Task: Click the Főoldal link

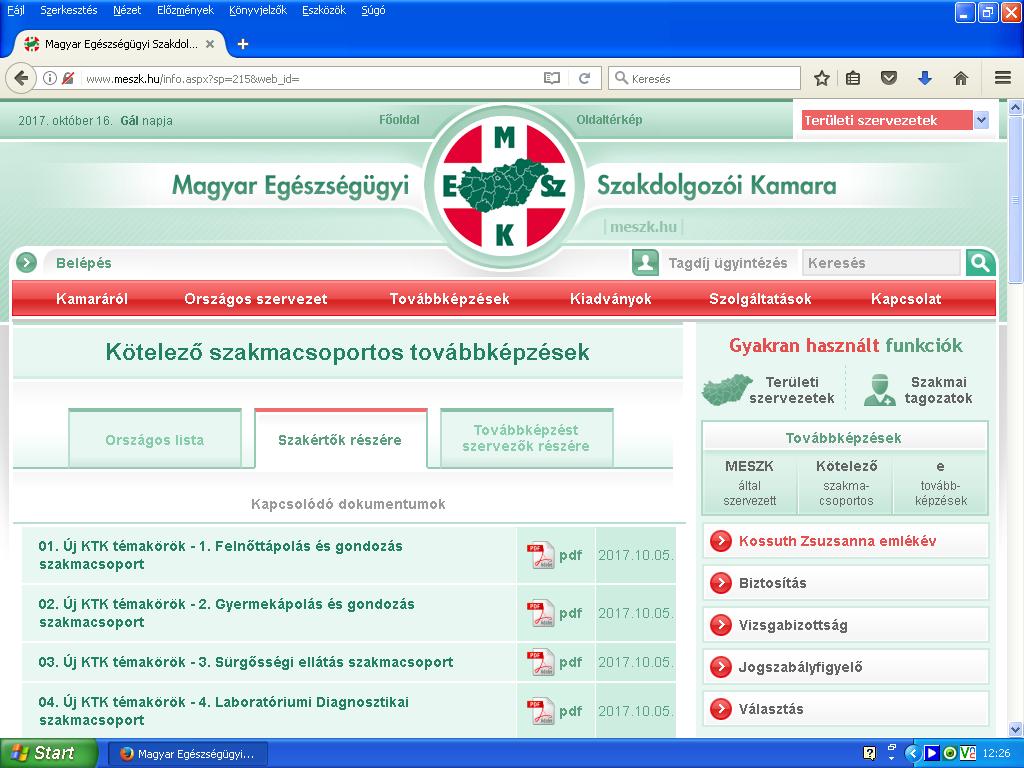Action: click(399, 120)
